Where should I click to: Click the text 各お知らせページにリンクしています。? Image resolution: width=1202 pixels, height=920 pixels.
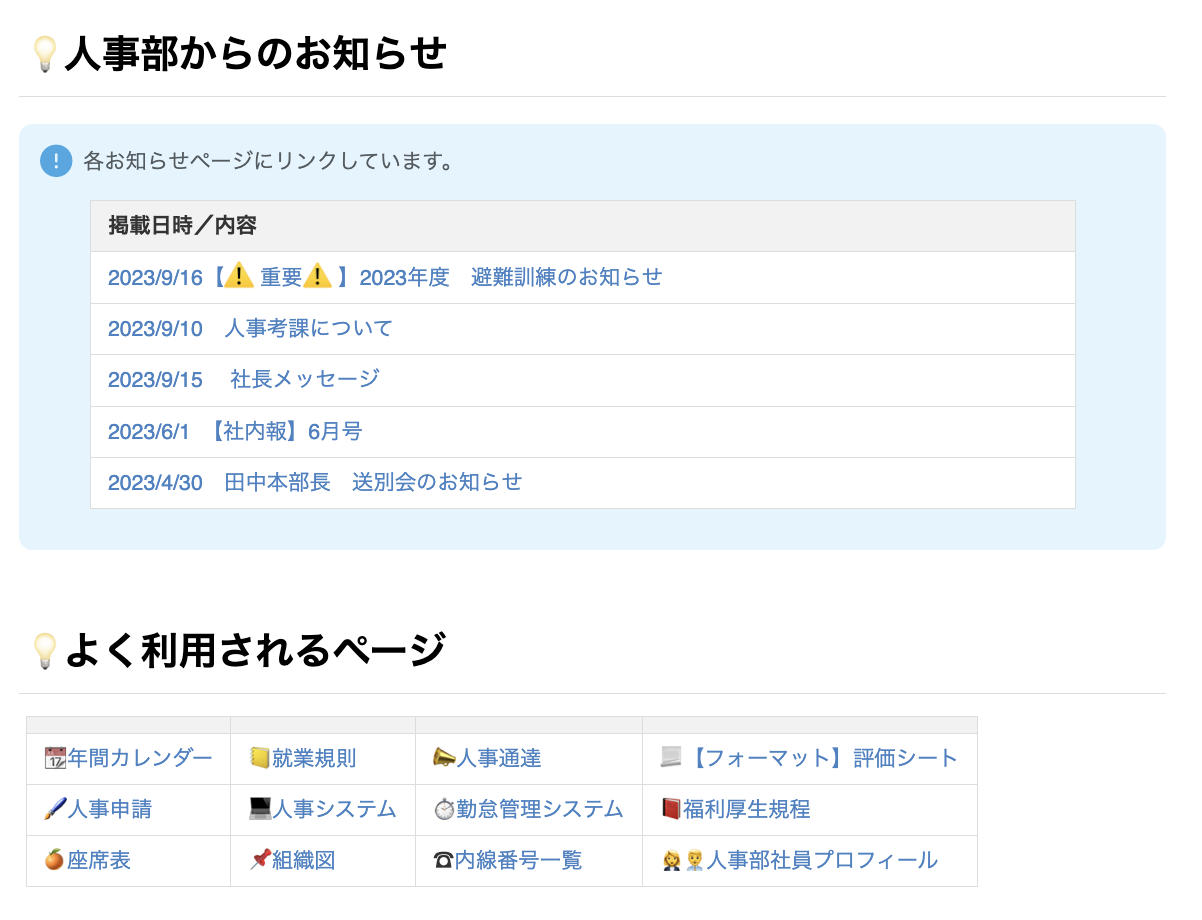pyautogui.click(x=269, y=161)
